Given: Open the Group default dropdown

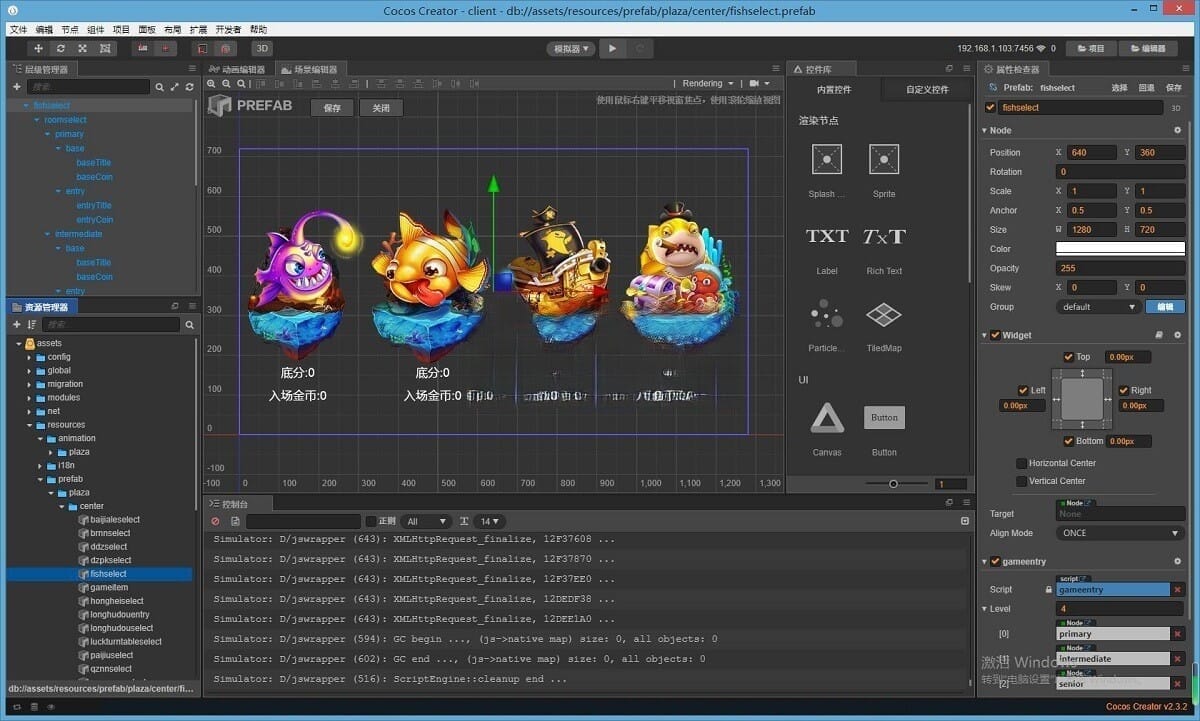Looking at the screenshot, I should coord(1099,307).
